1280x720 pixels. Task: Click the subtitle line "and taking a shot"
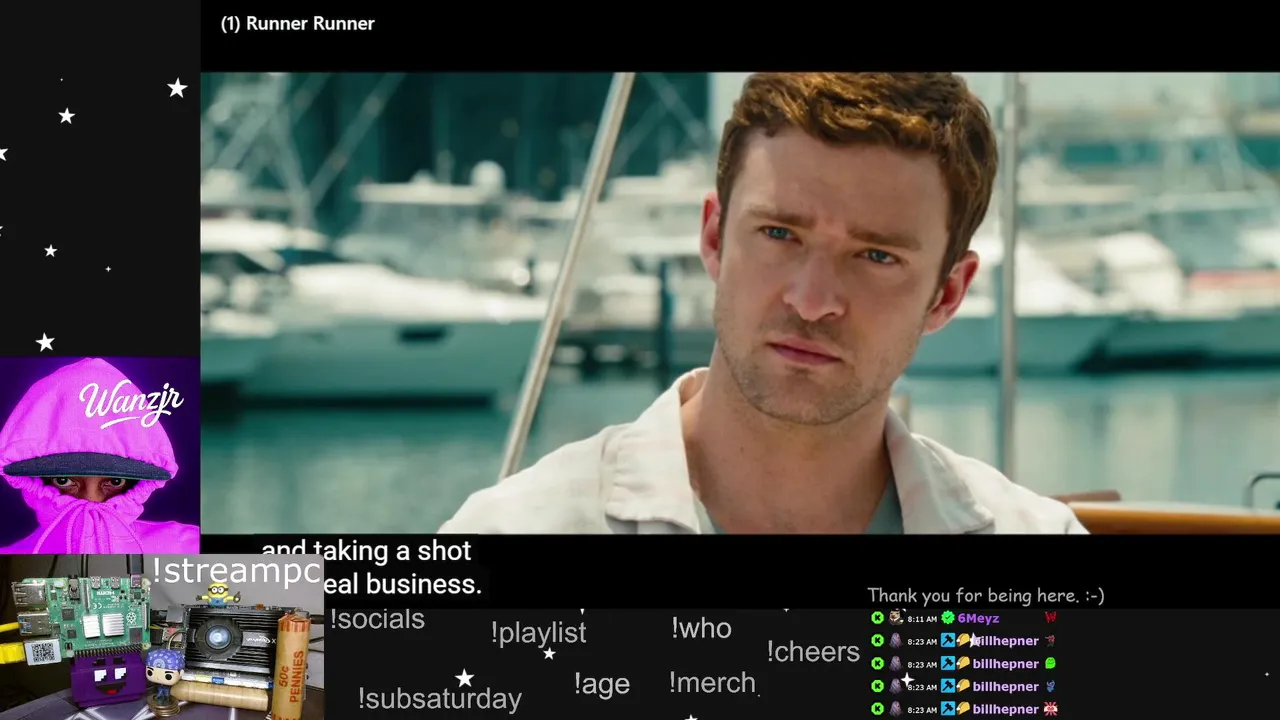coord(366,551)
